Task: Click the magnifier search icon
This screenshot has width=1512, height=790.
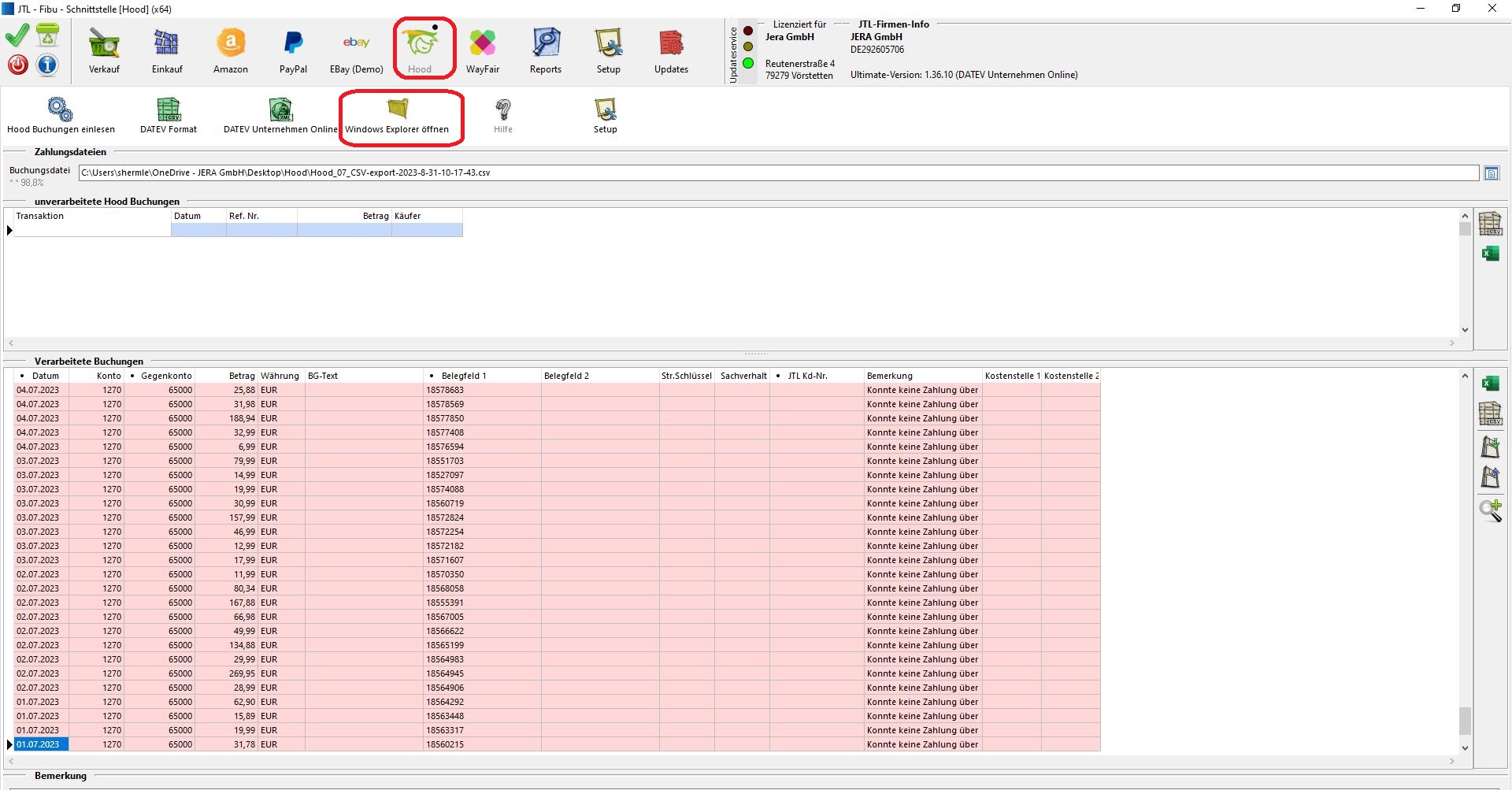Action: (1490, 511)
